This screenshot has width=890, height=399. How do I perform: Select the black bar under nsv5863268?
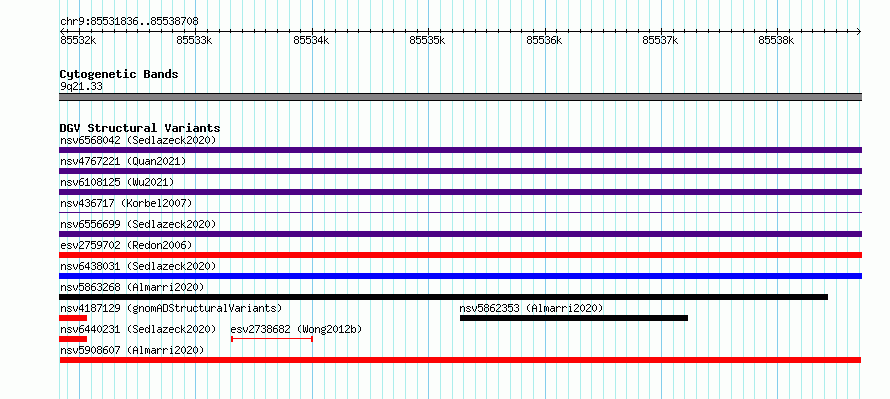click(x=443, y=297)
